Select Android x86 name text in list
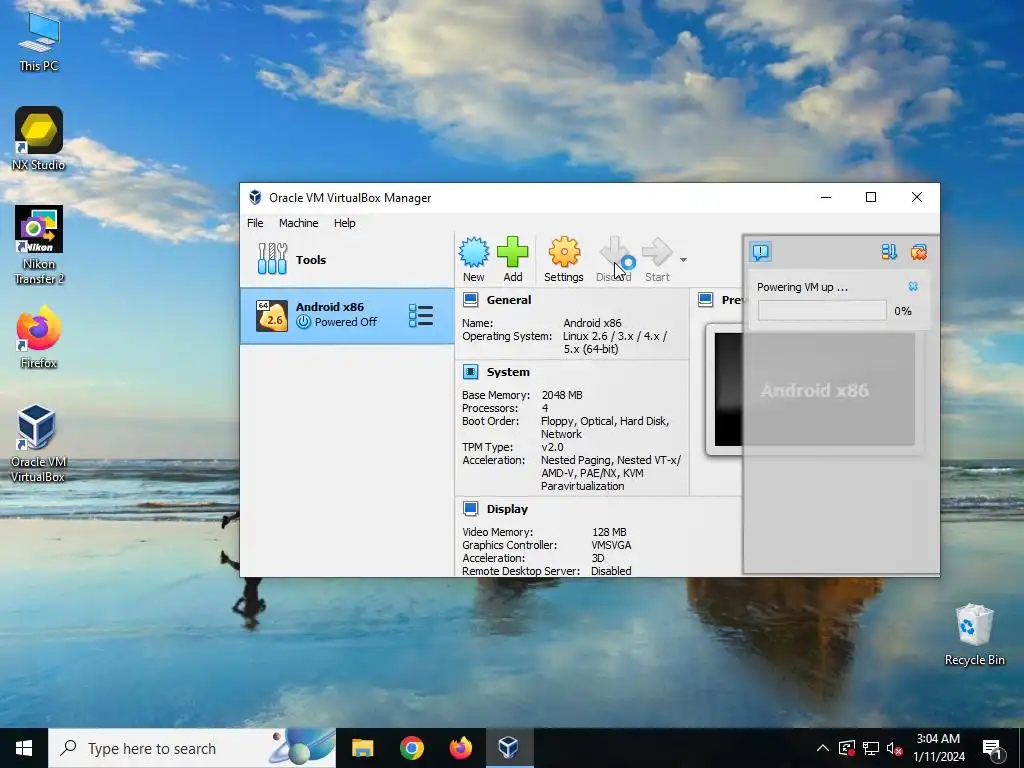 click(x=330, y=307)
